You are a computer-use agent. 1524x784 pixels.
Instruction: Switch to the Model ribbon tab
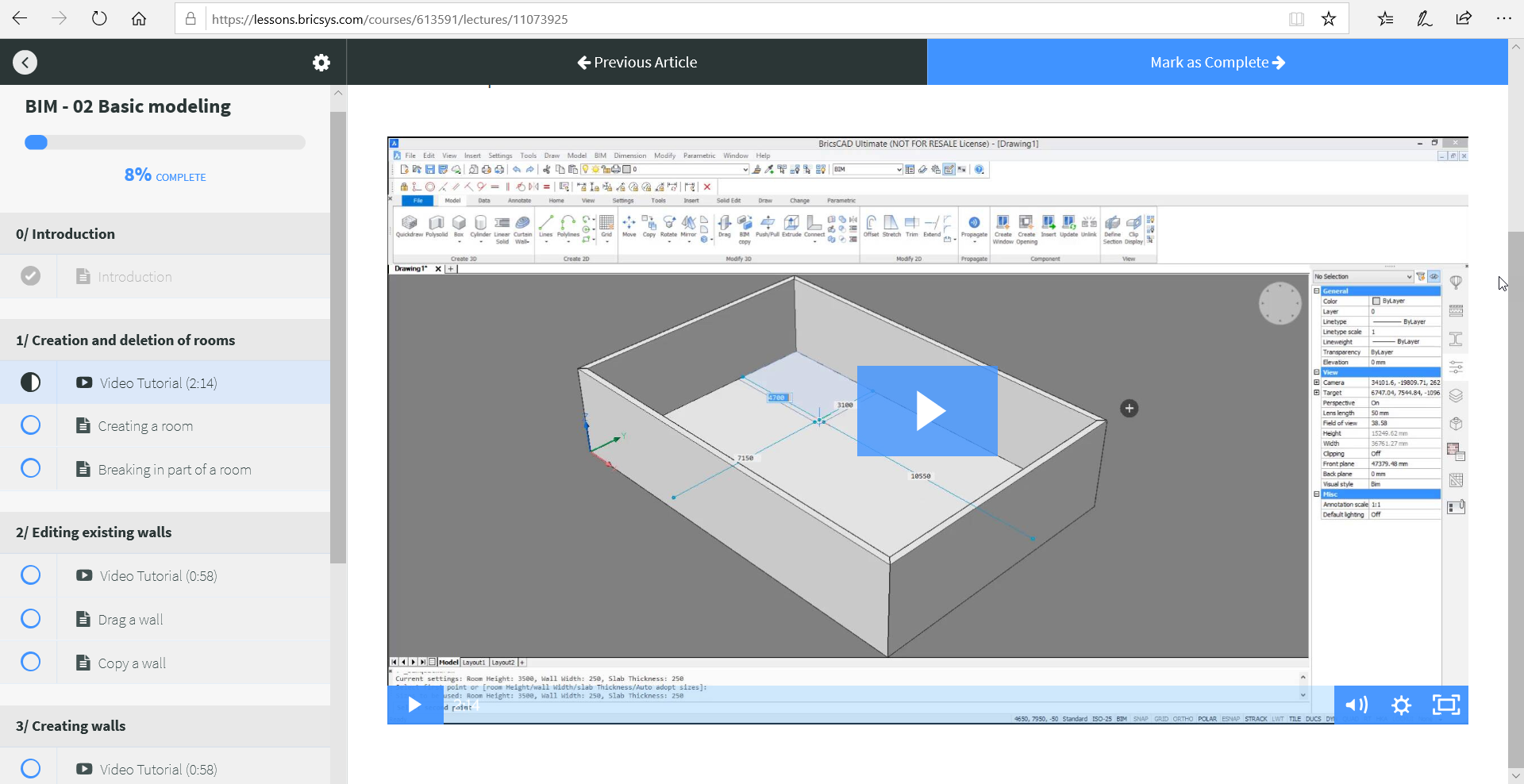(453, 201)
